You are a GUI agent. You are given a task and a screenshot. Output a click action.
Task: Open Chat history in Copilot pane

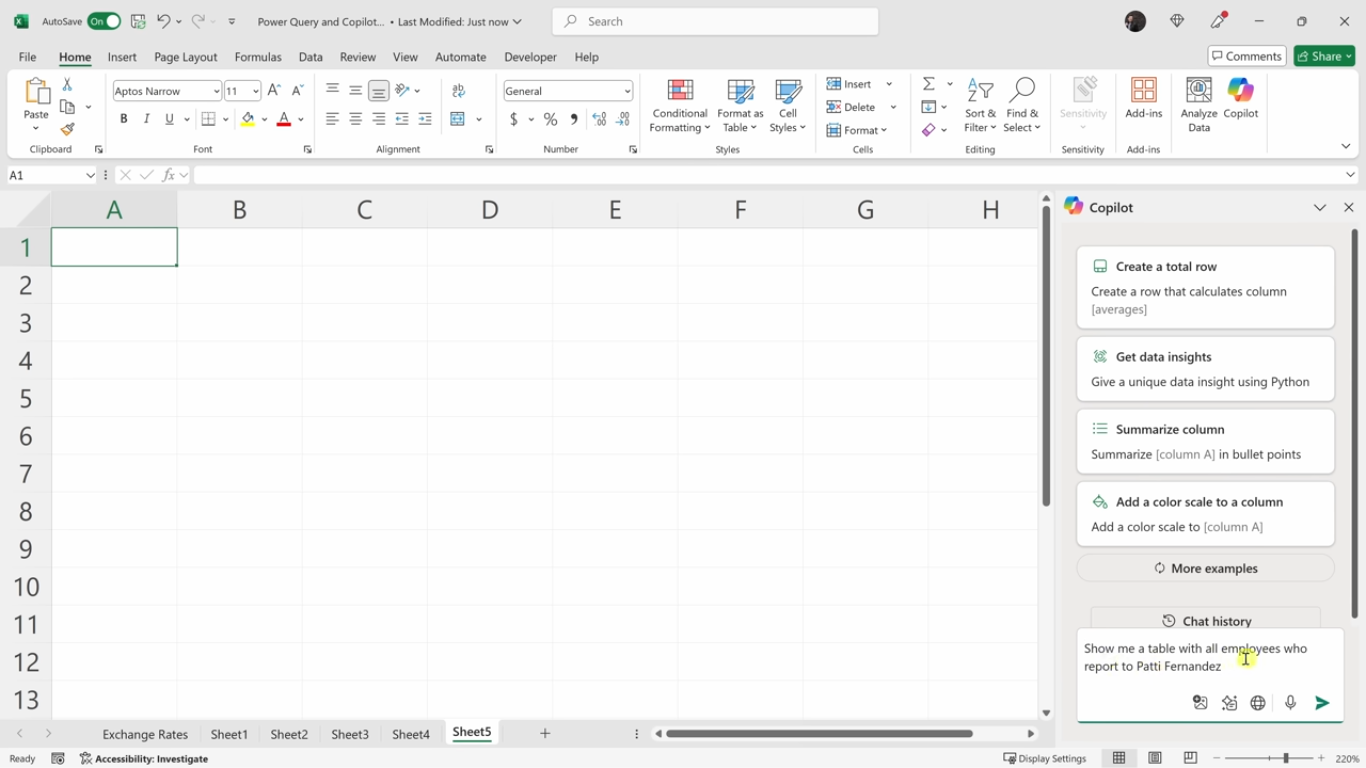click(x=1206, y=621)
